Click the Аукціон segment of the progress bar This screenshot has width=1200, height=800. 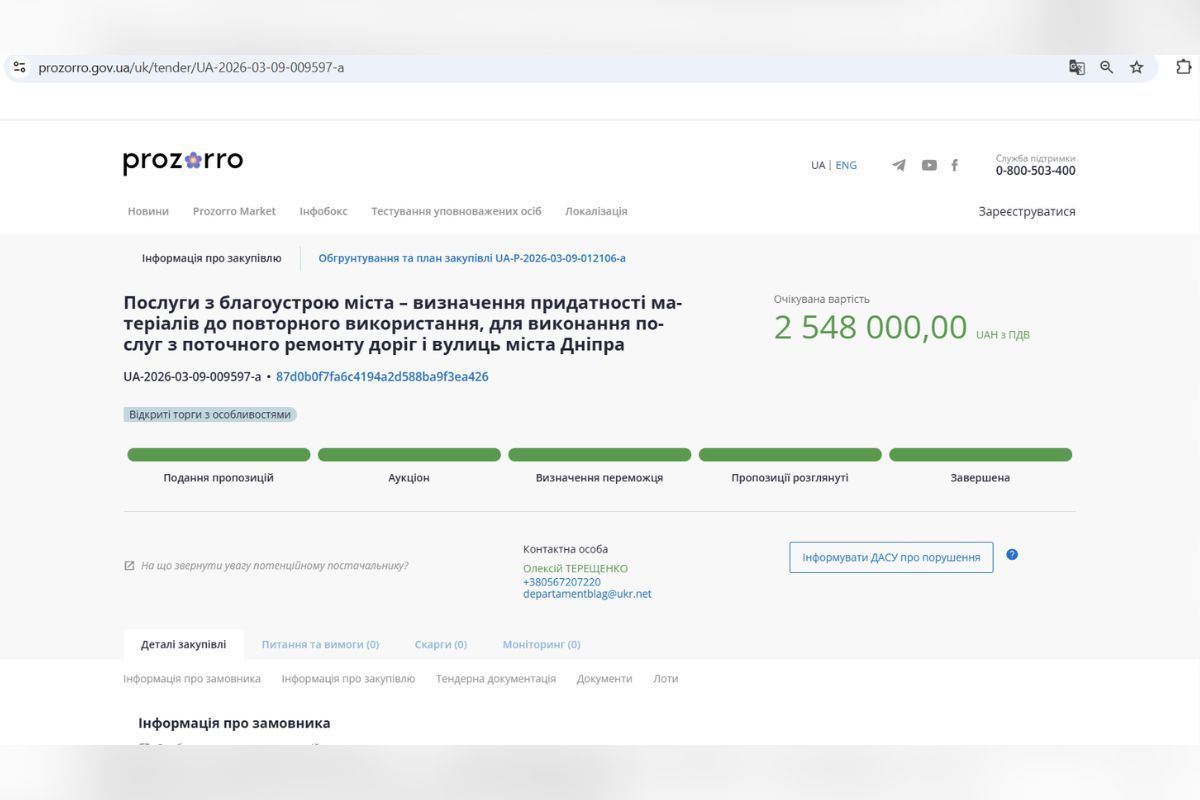409,454
